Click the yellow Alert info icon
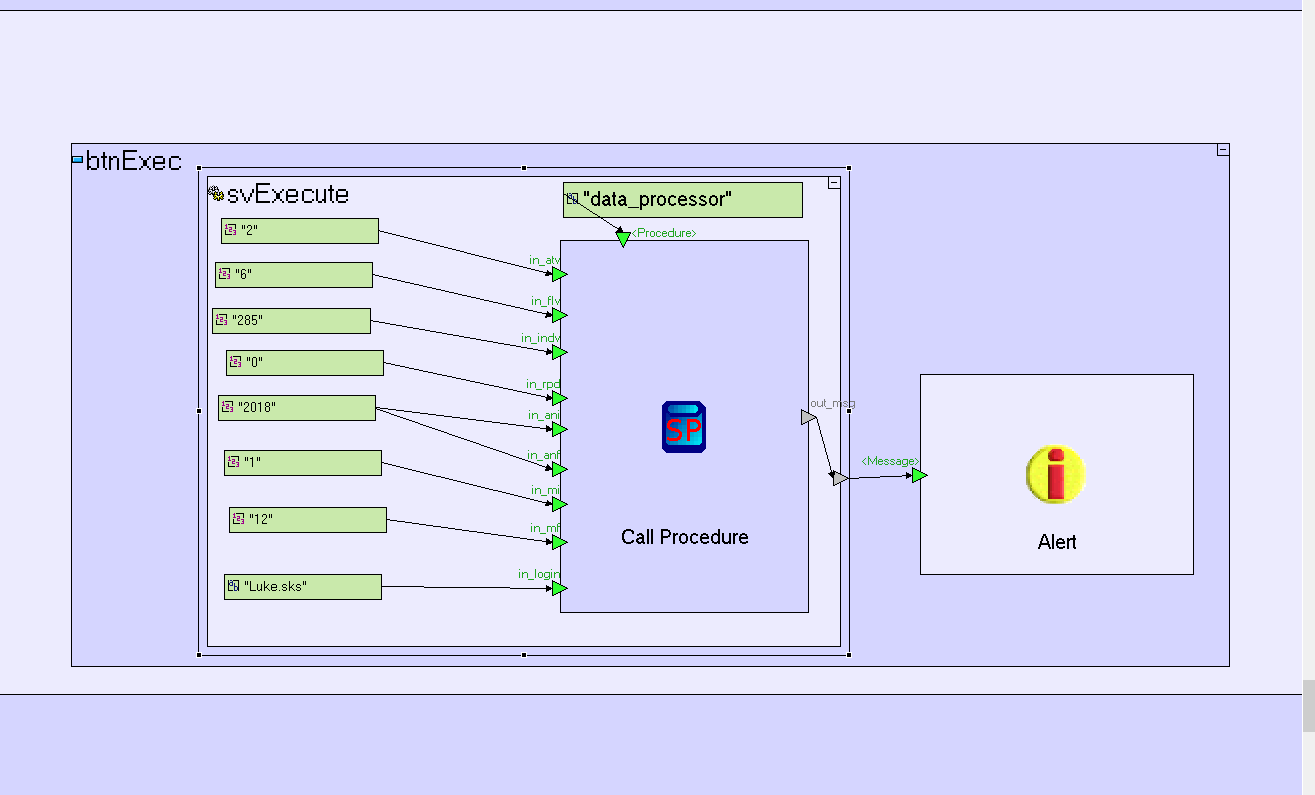1315x795 pixels. pyautogui.click(x=1056, y=474)
